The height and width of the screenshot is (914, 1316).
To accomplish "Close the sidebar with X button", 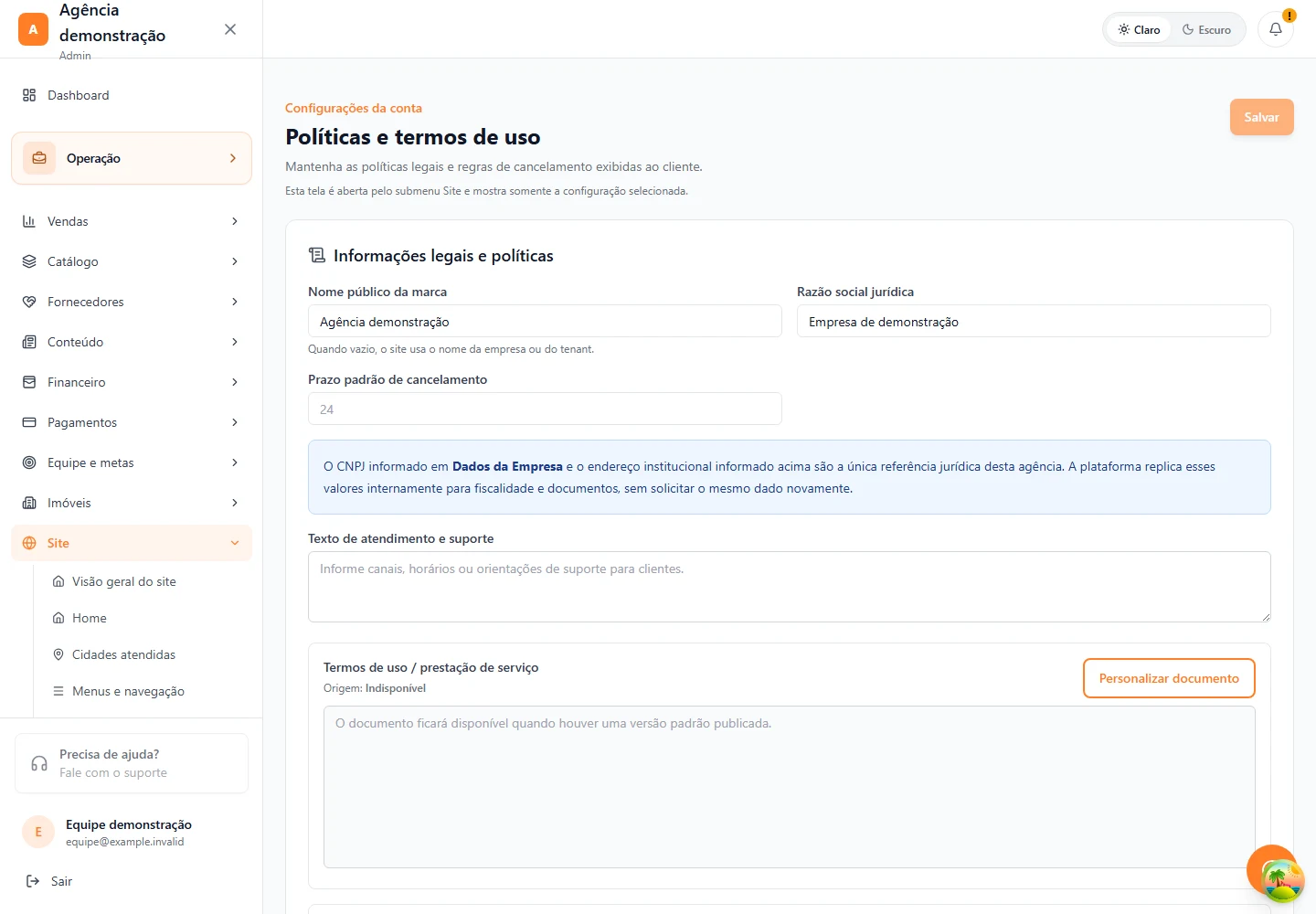I will click(230, 29).
